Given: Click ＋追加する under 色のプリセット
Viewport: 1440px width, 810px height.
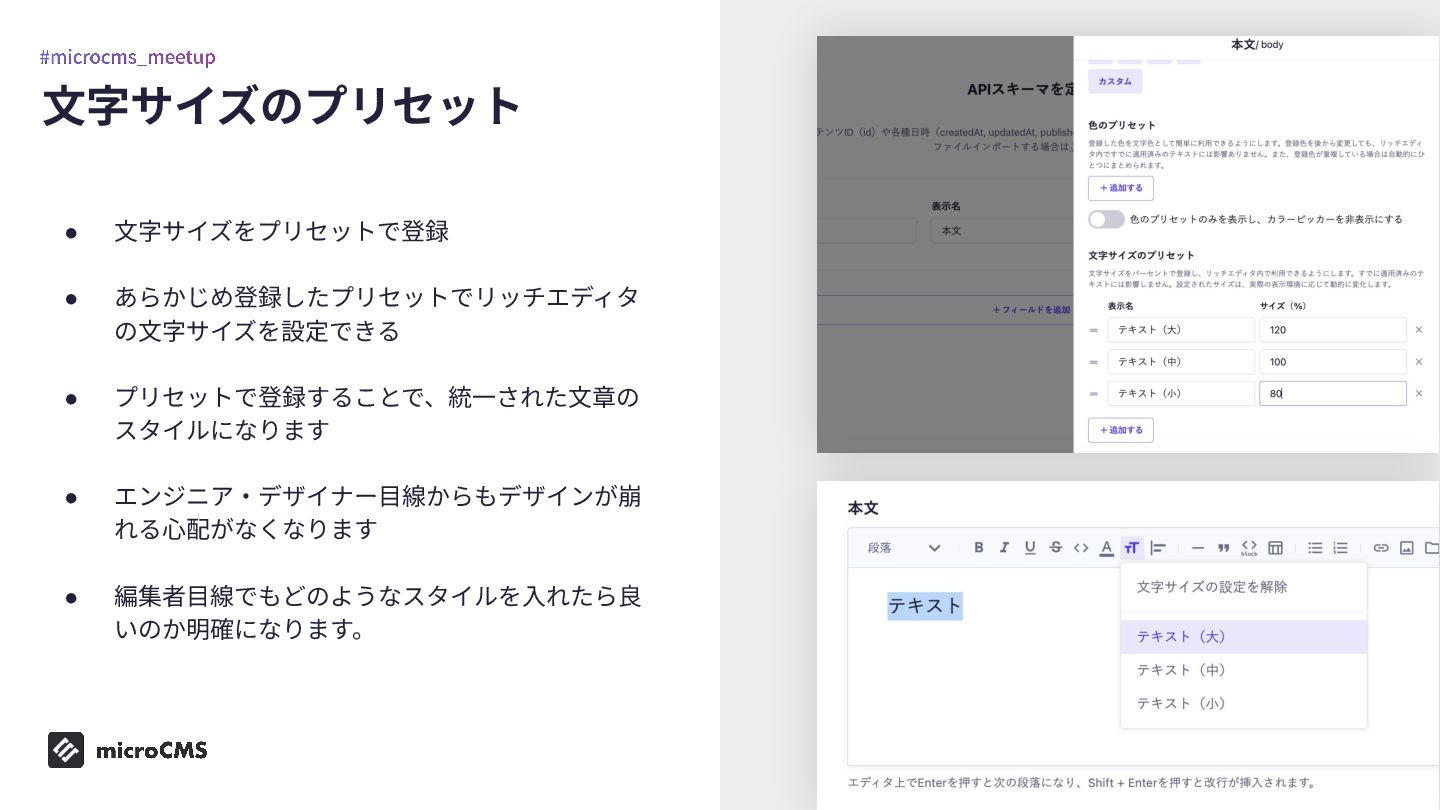Looking at the screenshot, I should pyautogui.click(x=1121, y=188).
